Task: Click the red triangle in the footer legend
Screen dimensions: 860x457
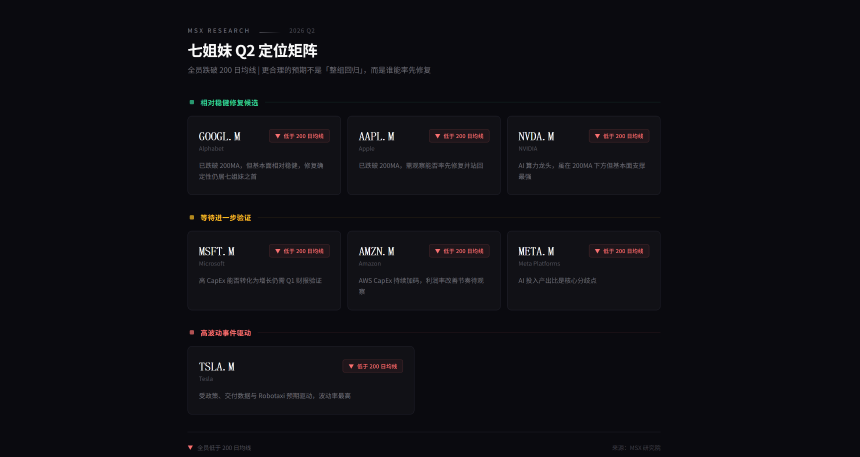Action: coord(190,447)
